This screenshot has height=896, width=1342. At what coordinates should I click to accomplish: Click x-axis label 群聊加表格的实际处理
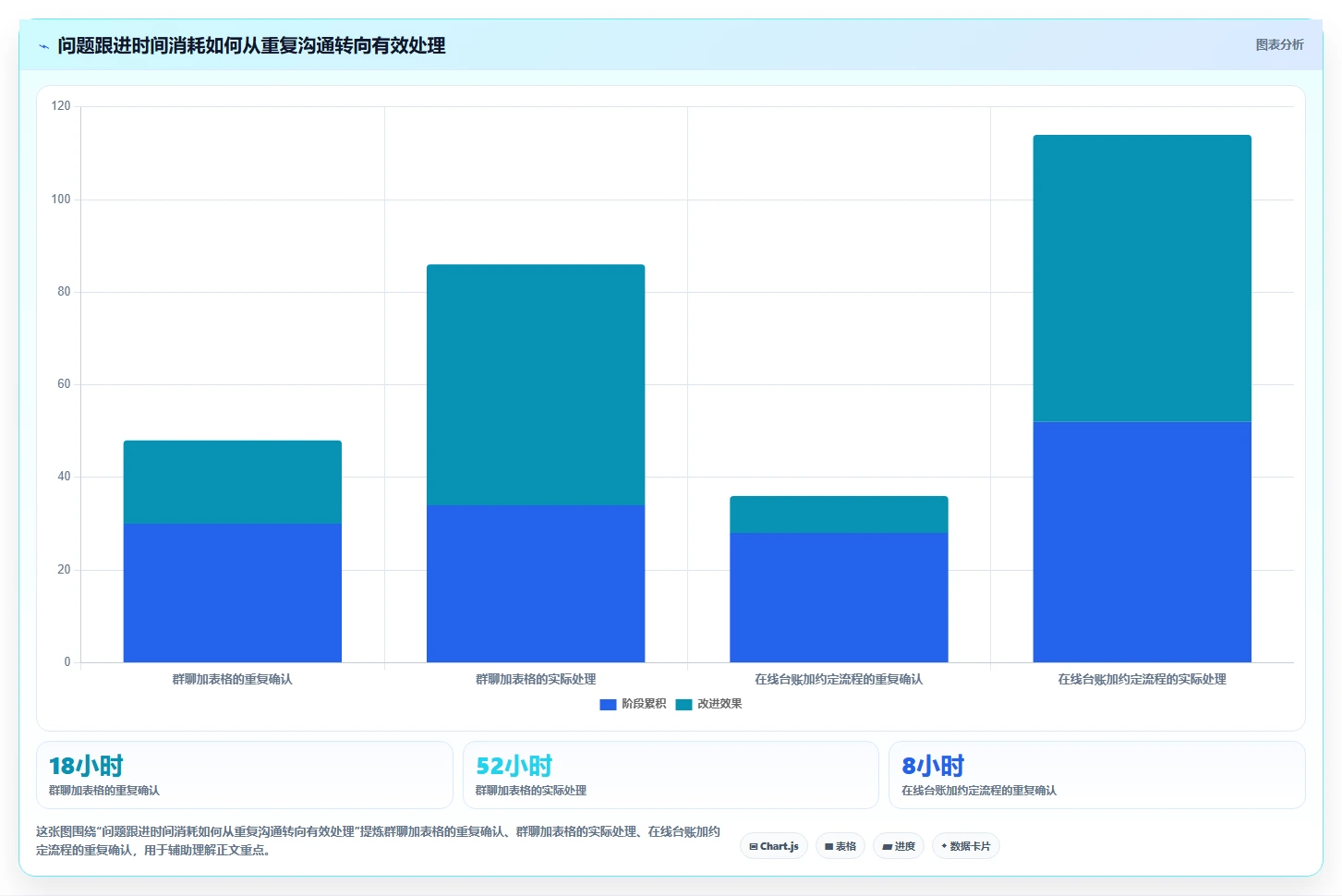pos(536,679)
